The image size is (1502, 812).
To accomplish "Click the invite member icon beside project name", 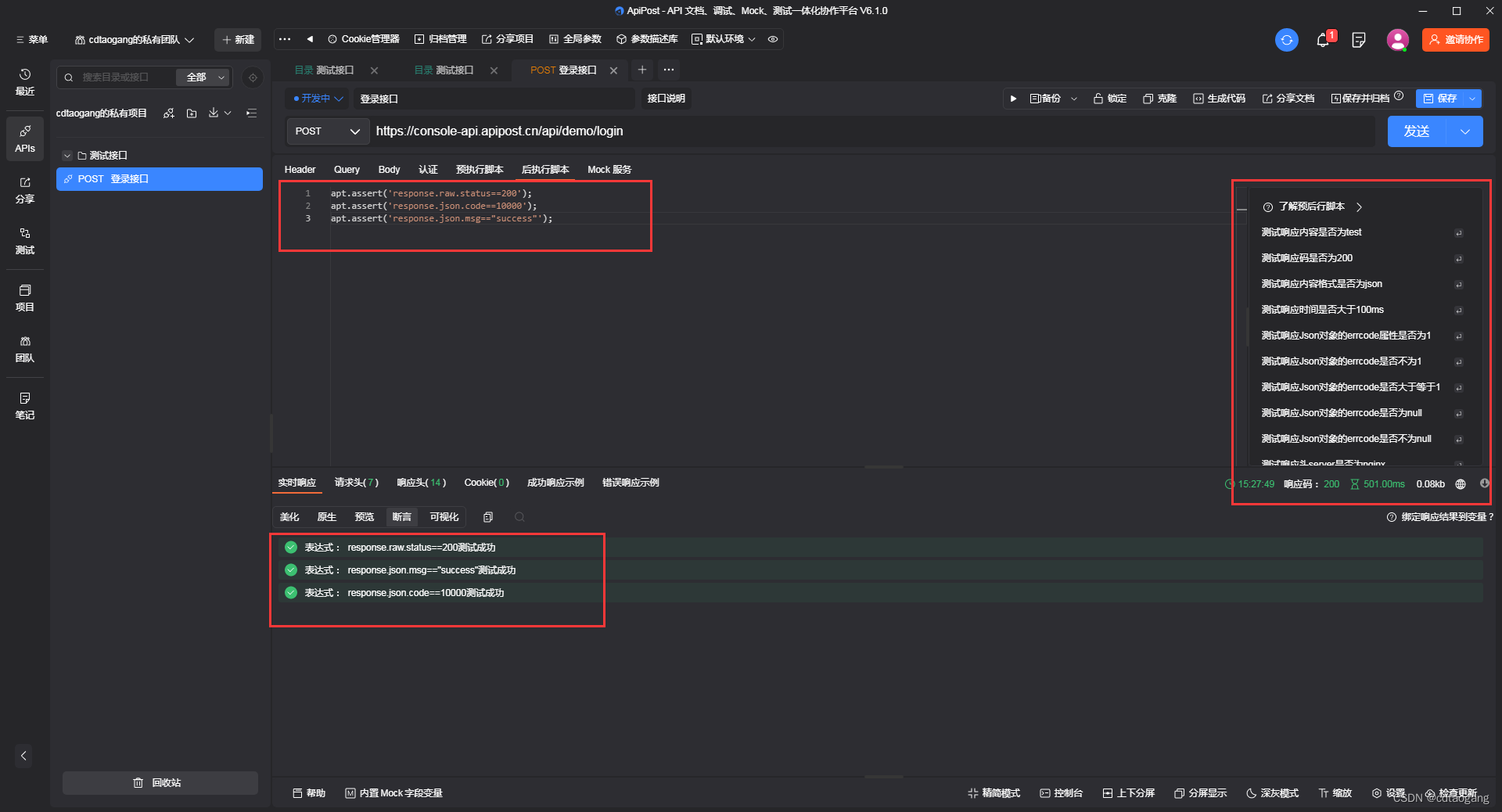I will coord(168,113).
